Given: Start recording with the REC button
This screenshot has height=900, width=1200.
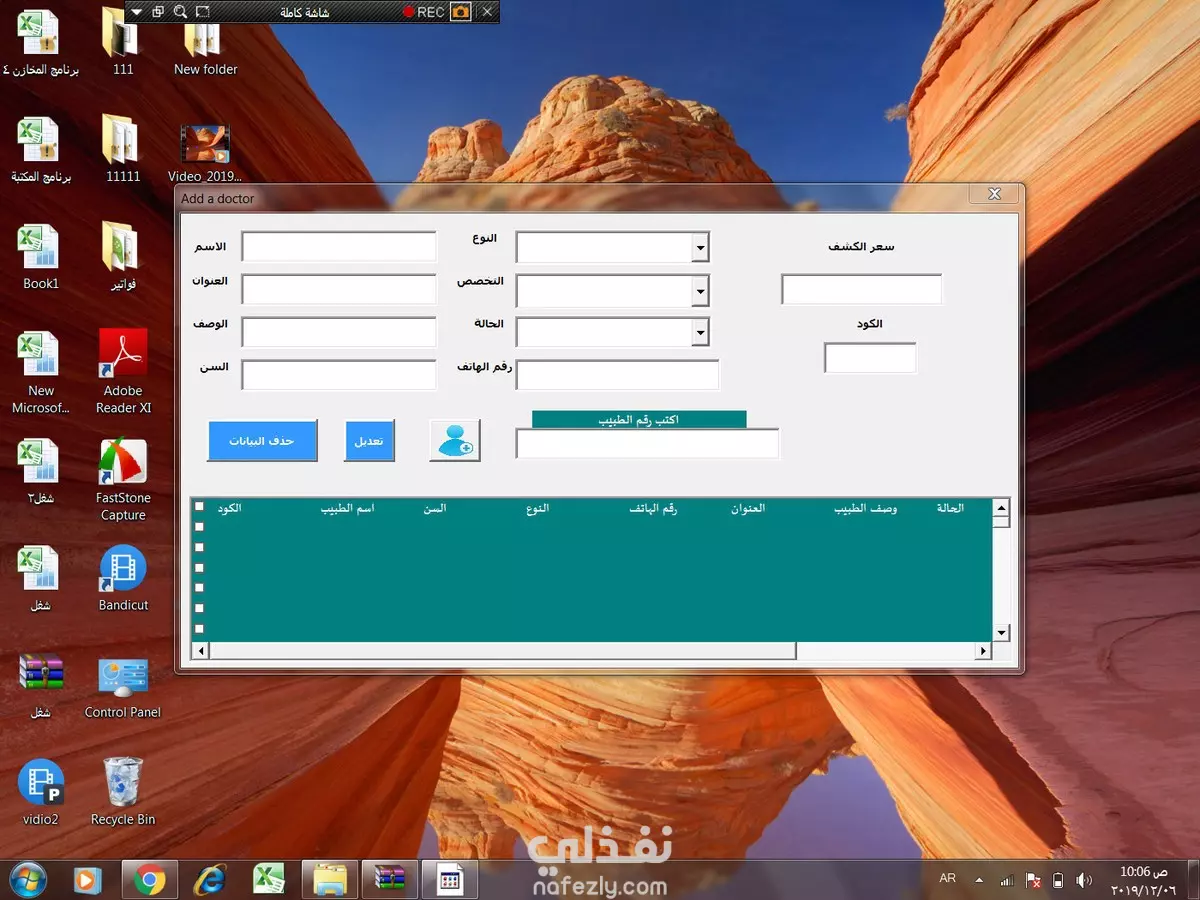Looking at the screenshot, I should [424, 12].
